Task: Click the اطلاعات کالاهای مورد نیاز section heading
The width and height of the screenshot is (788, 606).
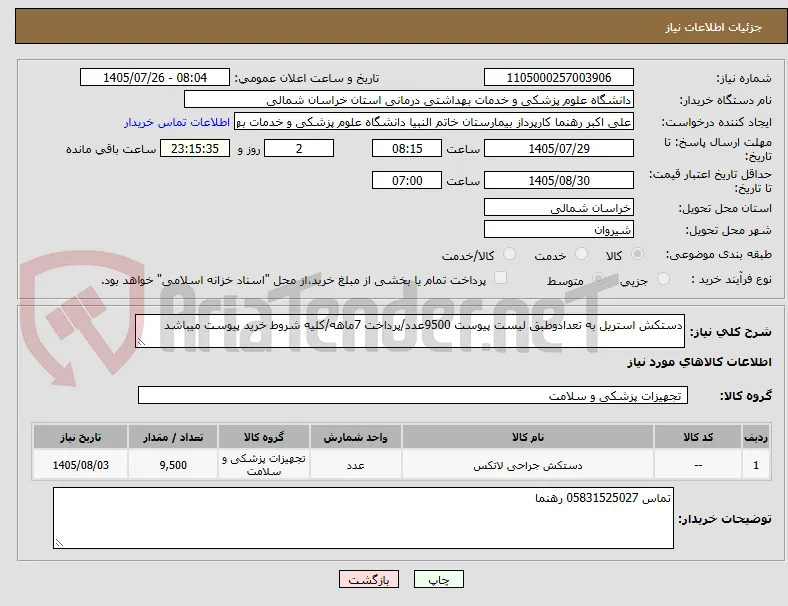Action: 699,362
